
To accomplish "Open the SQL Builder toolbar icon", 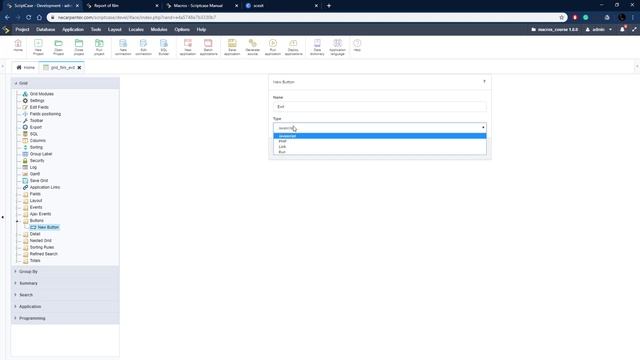I will click(164, 47).
